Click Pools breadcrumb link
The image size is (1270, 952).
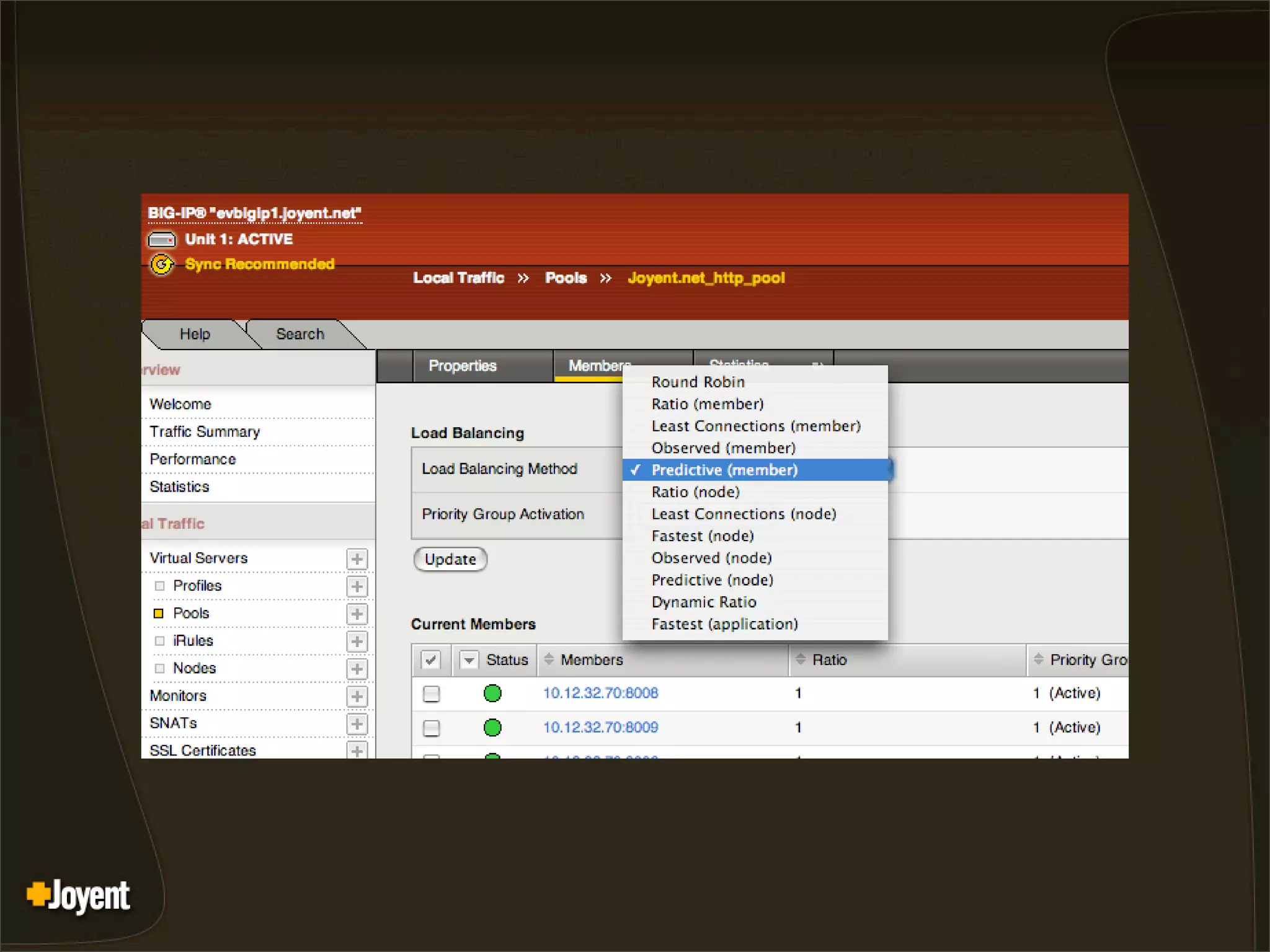566,278
